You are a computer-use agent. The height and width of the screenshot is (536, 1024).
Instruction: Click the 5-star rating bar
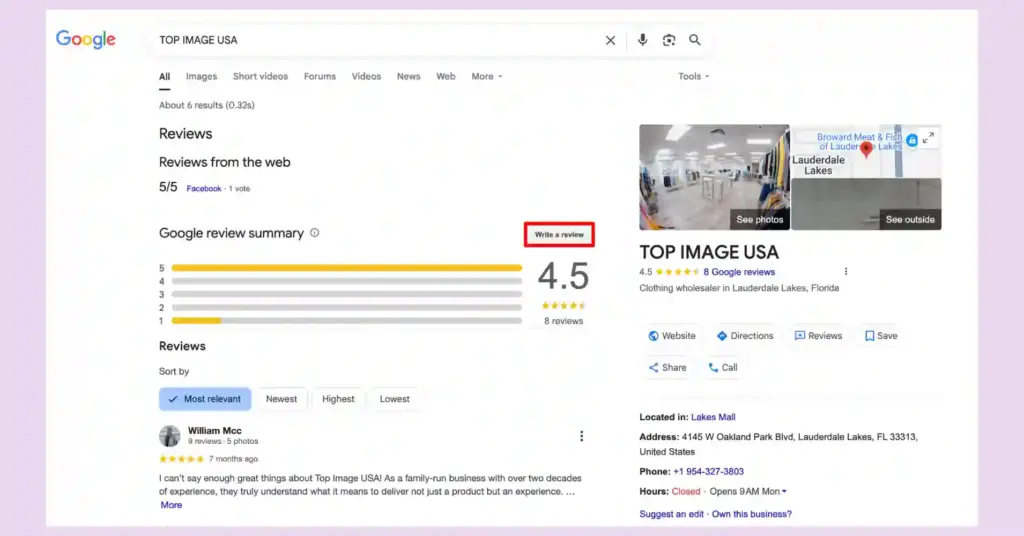click(347, 268)
